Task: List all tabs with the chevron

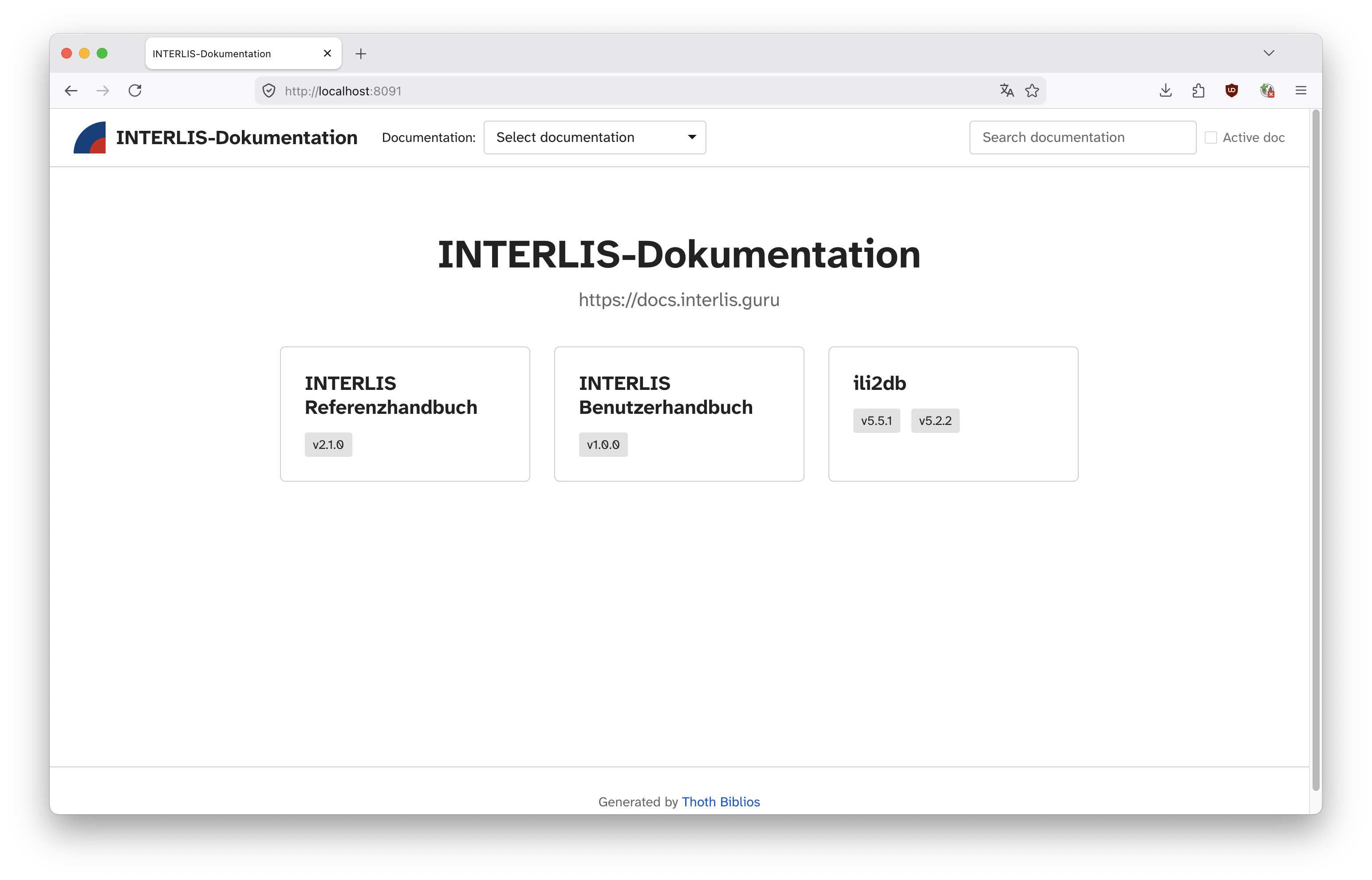Action: point(1269,53)
